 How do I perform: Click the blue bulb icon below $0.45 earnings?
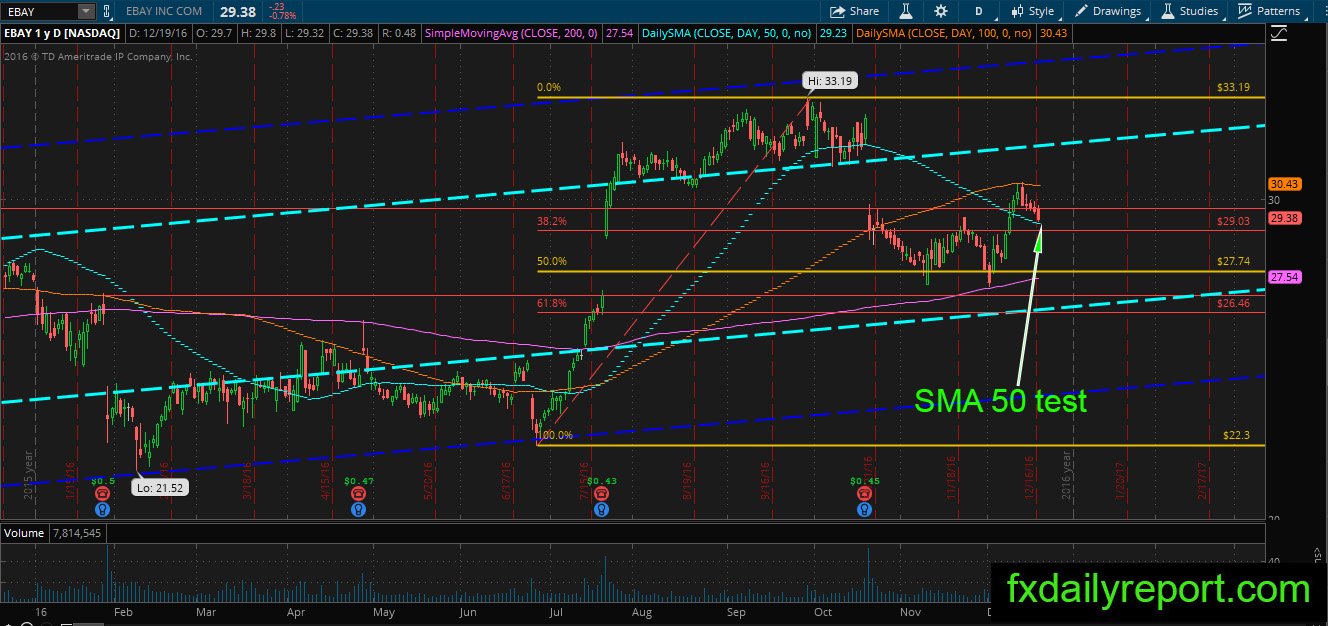pyautogui.click(x=863, y=509)
